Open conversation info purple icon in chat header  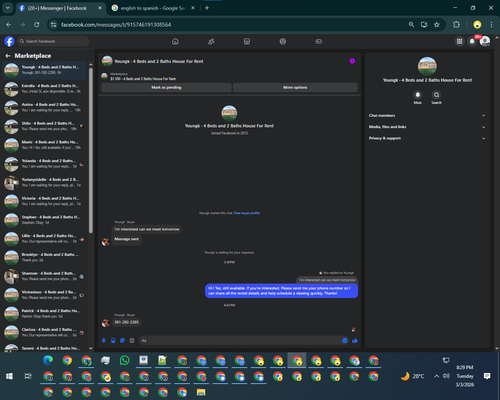click(x=352, y=61)
